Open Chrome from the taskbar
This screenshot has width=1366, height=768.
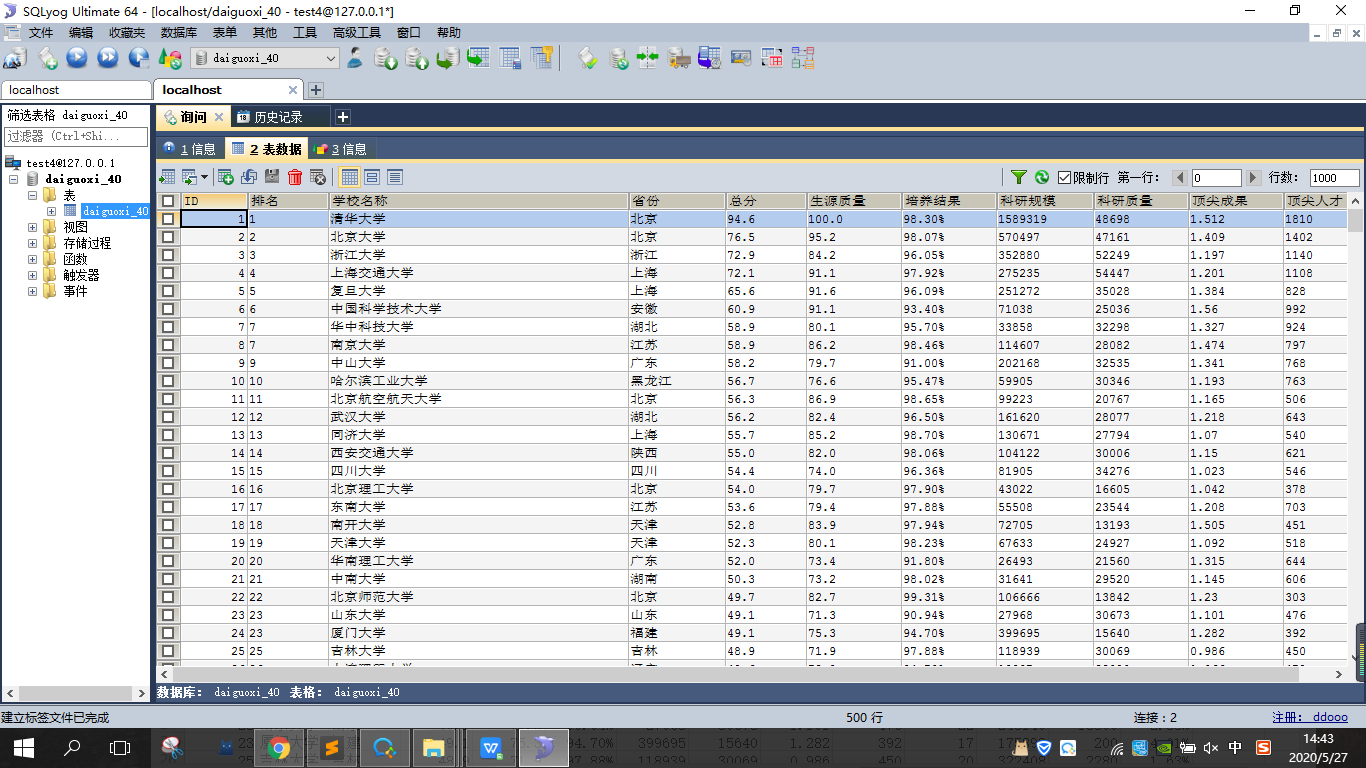point(279,747)
